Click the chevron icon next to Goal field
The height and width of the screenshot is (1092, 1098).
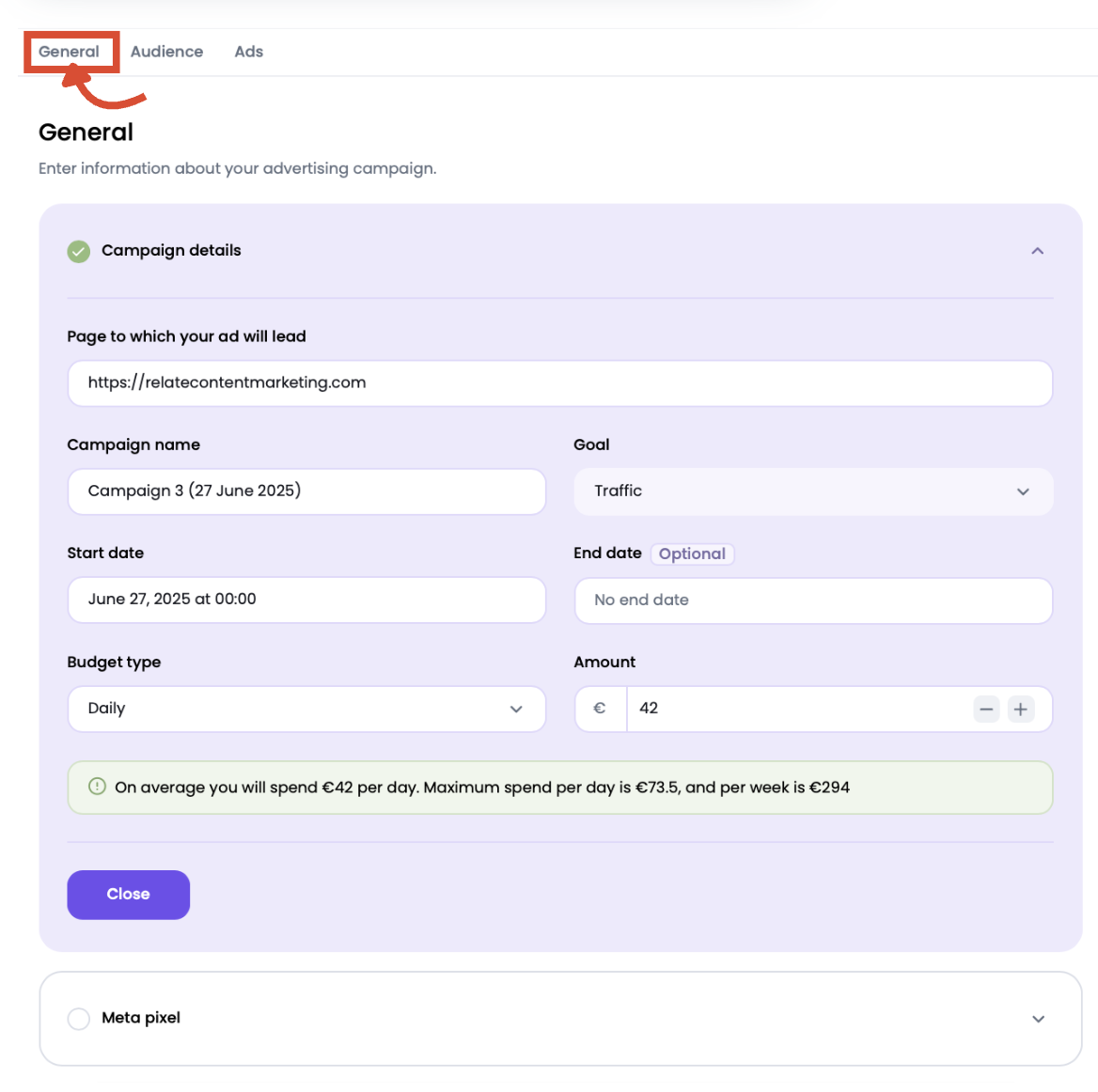tap(1023, 491)
